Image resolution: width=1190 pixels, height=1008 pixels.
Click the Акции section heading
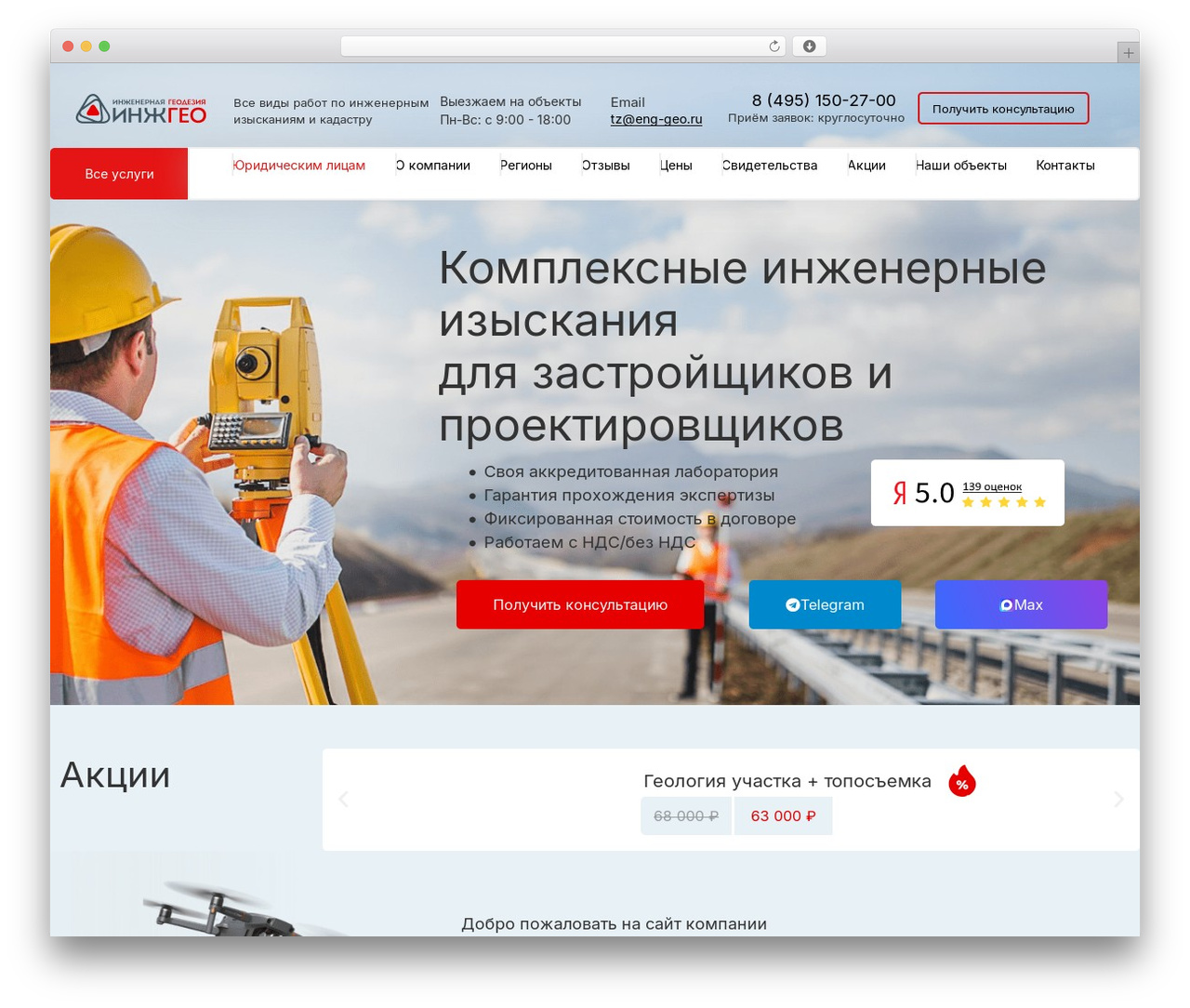click(x=115, y=775)
